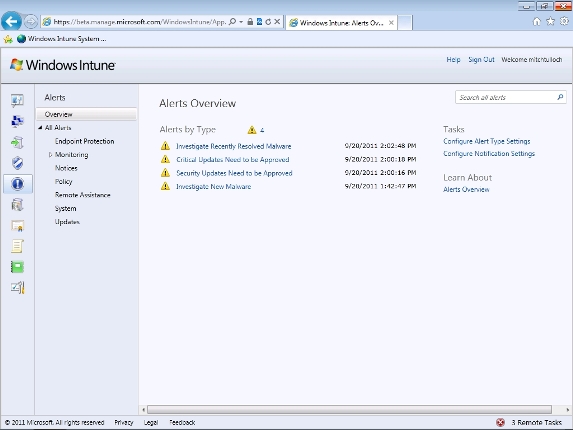Select Remote Assistance alerts category
This screenshot has height=430, width=573.
[x=83, y=195]
